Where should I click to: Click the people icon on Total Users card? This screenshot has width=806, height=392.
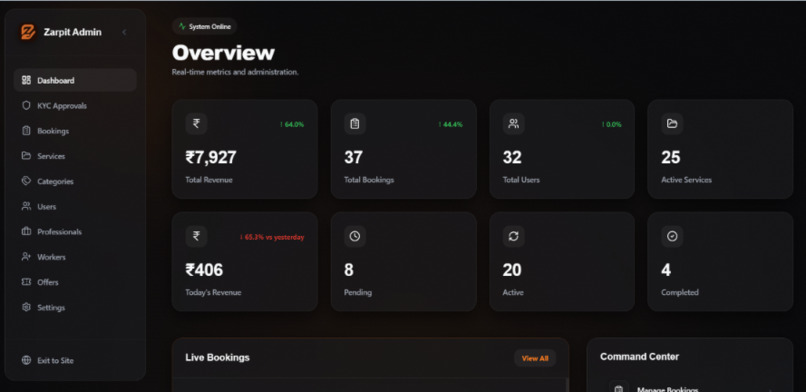(x=513, y=124)
